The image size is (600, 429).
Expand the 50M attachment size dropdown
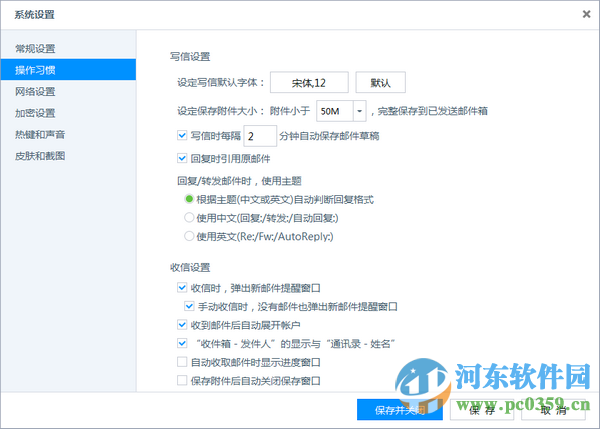(359, 111)
